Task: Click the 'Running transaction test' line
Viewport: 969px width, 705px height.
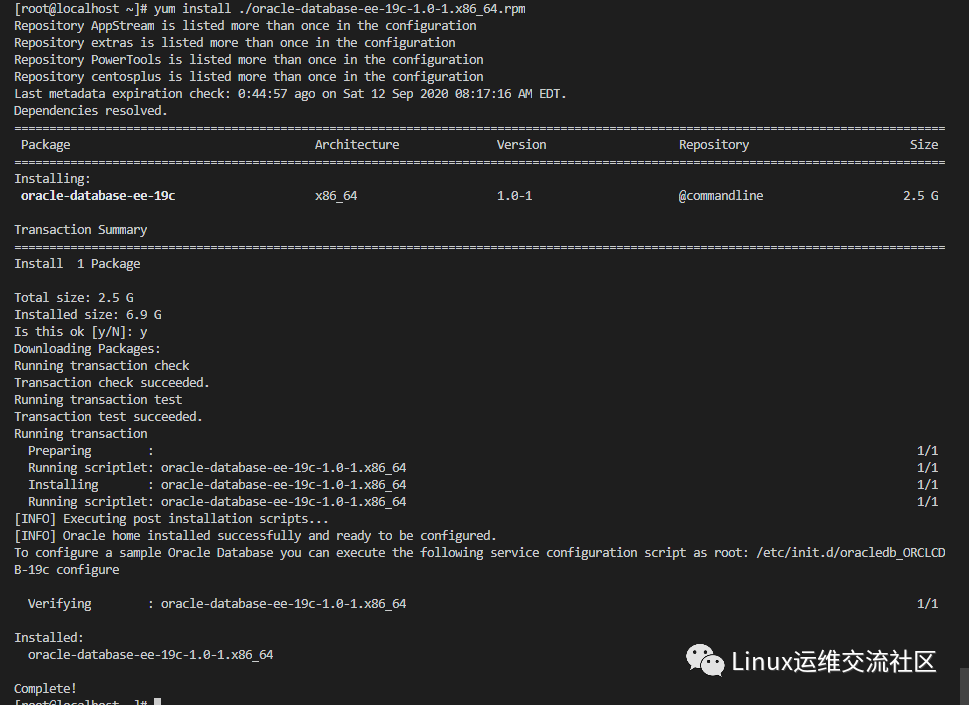Action: point(98,400)
